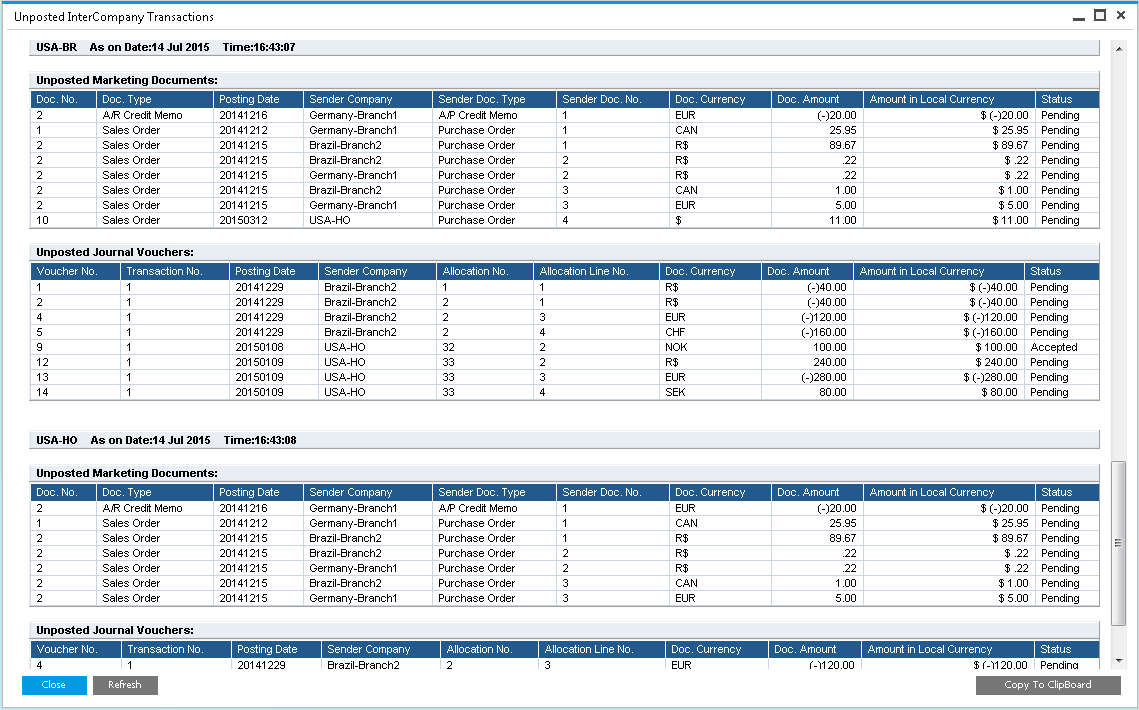Select the SEK currency cell
1139x710 pixels.
click(x=710, y=392)
